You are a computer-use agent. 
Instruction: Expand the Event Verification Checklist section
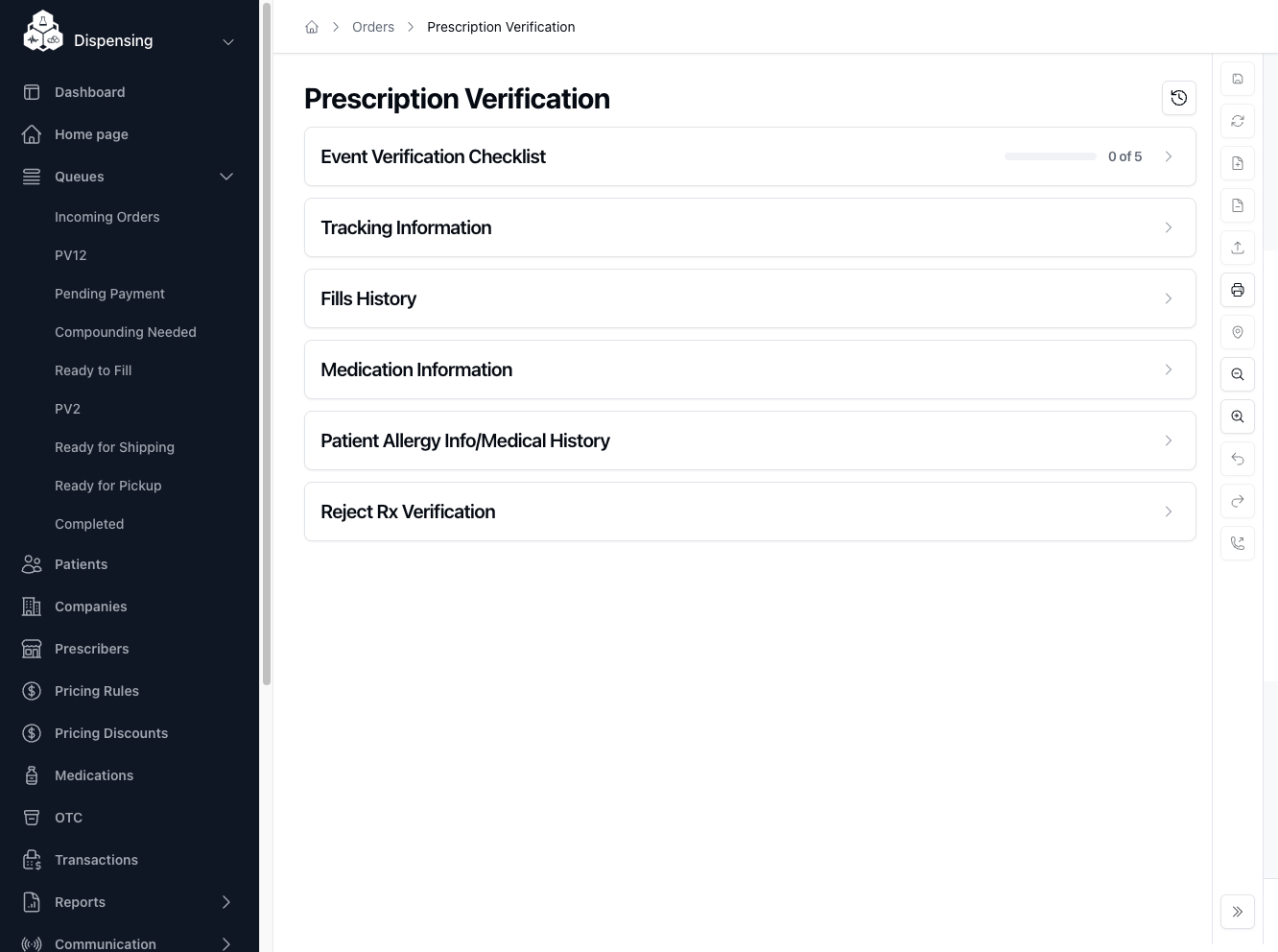749,156
